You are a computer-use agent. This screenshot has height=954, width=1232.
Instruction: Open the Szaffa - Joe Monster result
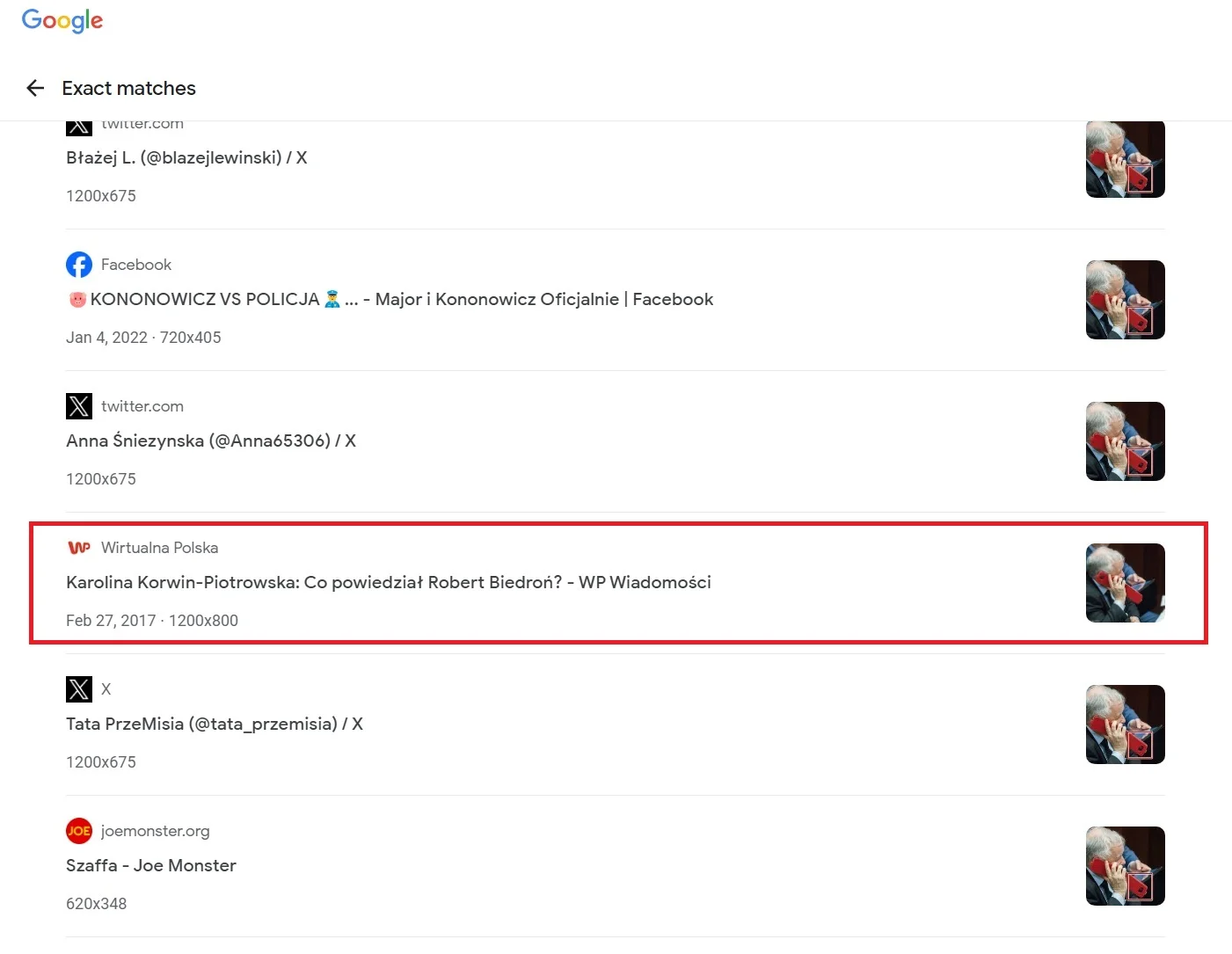[150, 865]
